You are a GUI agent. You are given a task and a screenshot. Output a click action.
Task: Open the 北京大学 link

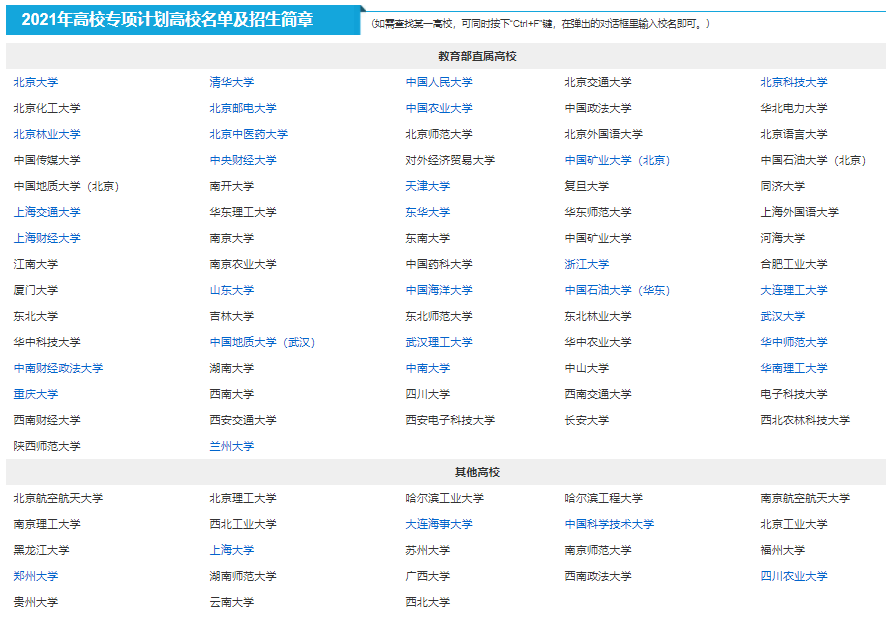[x=36, y=82]
